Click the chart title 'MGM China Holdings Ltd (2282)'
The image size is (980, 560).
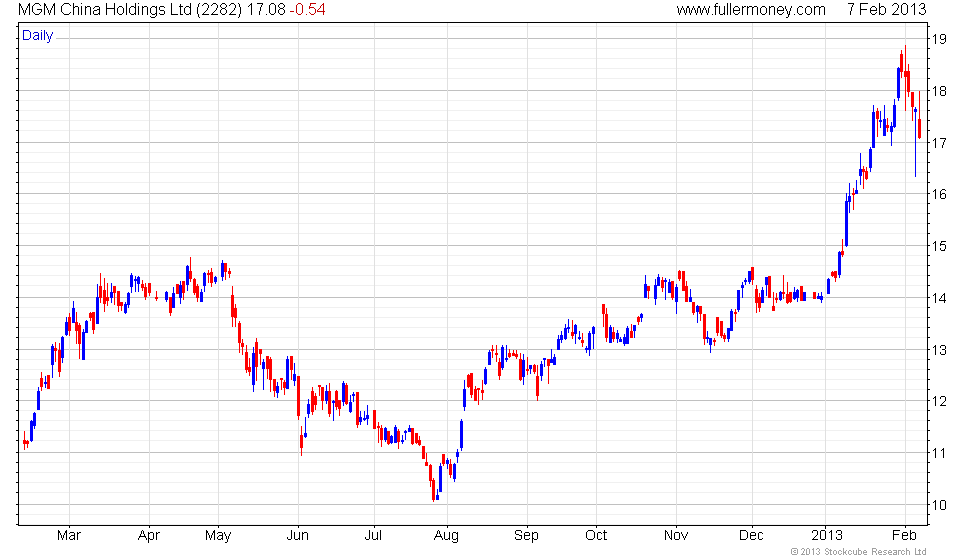(x=130, y=9)
